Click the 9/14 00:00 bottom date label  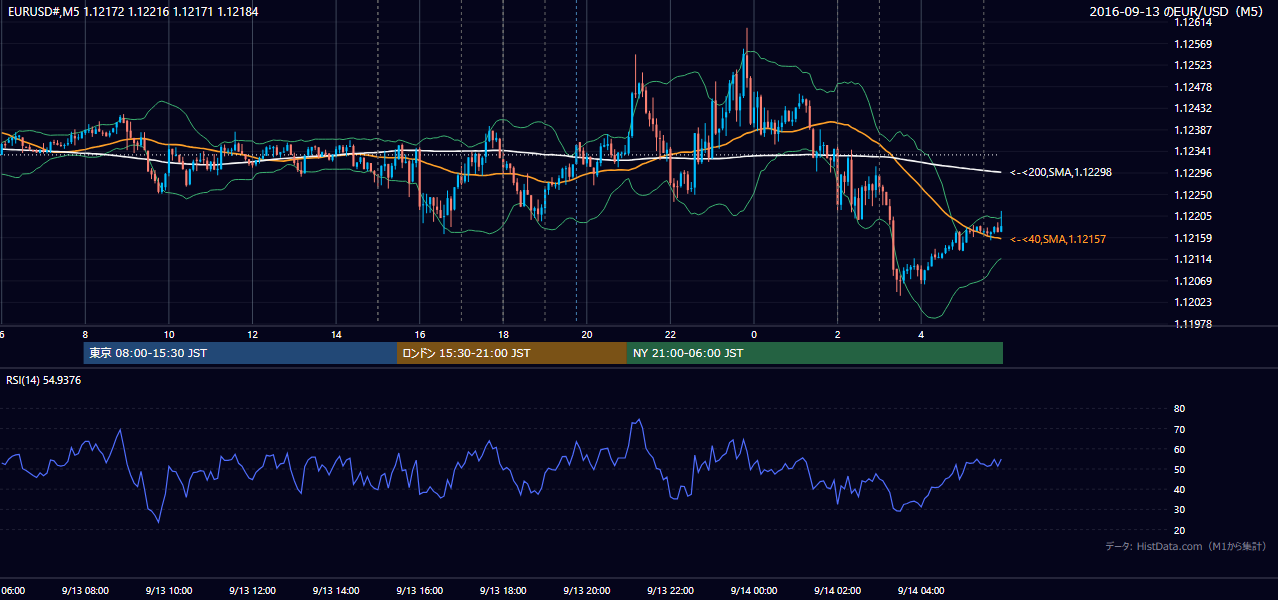[x=754, y=591]
